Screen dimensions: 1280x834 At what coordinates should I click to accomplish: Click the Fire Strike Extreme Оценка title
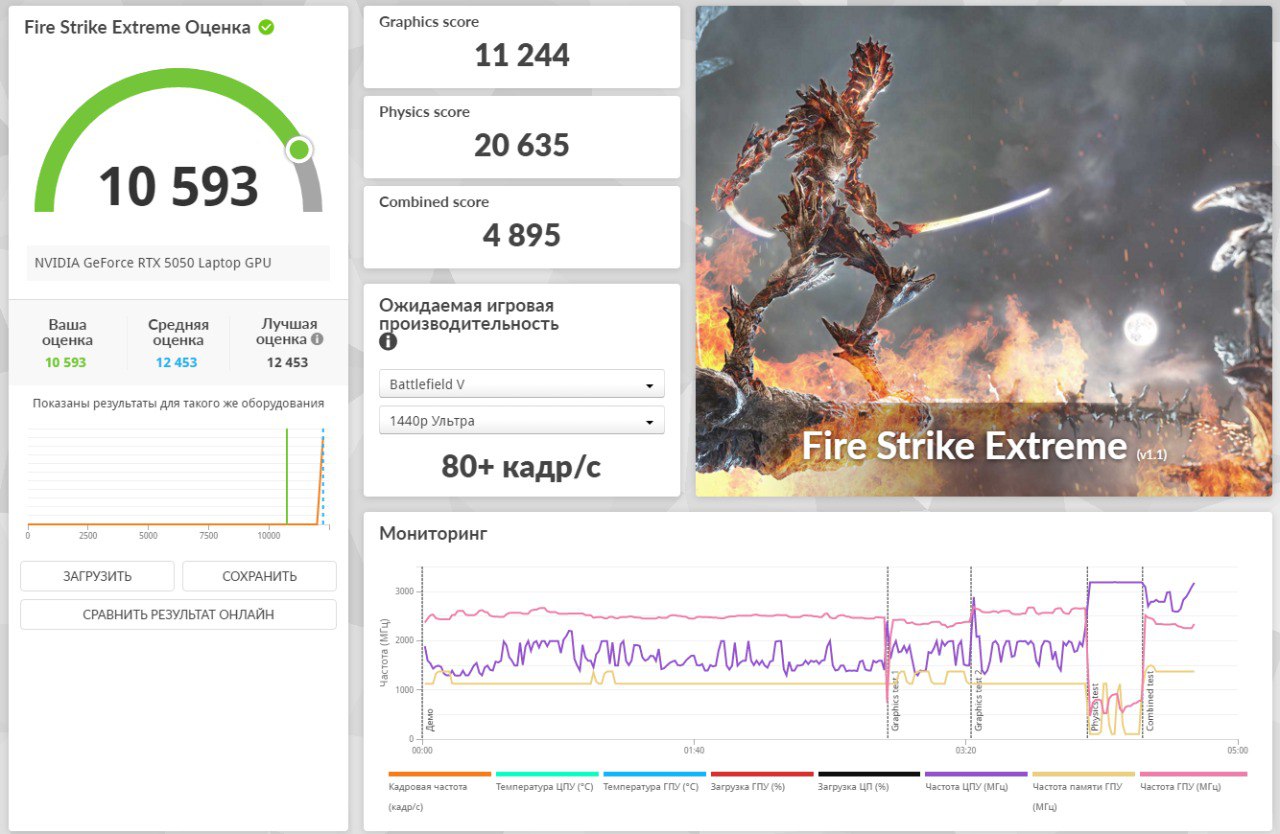click(137, 27)
